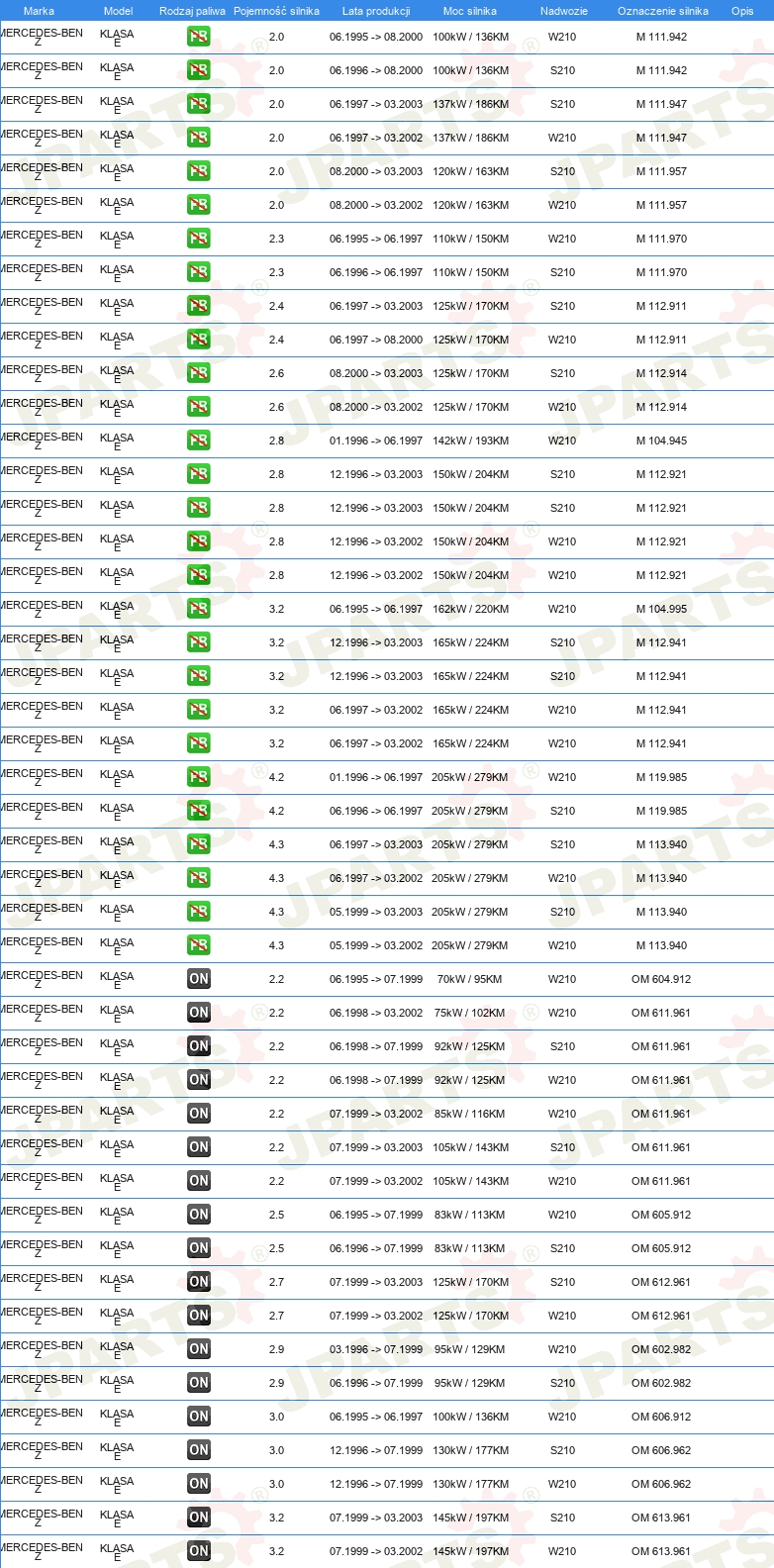Click petrol icon for W210 M 119.985 row
Screen dimensions: 774x1568
(199, 777)
